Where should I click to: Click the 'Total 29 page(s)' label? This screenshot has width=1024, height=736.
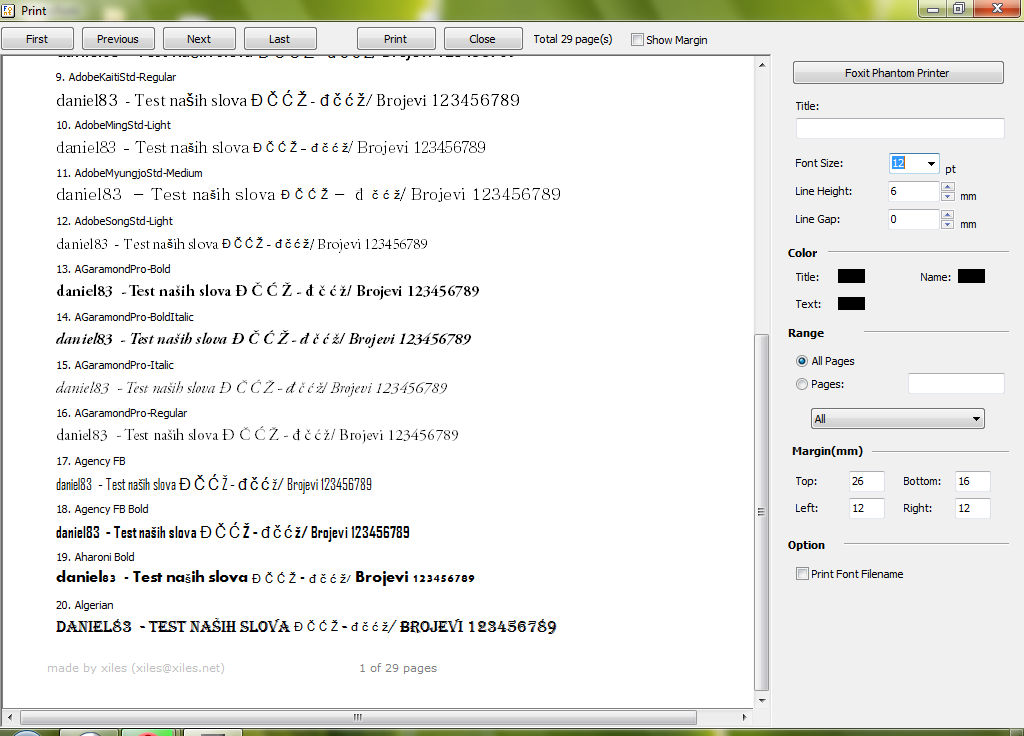[573, 39]
